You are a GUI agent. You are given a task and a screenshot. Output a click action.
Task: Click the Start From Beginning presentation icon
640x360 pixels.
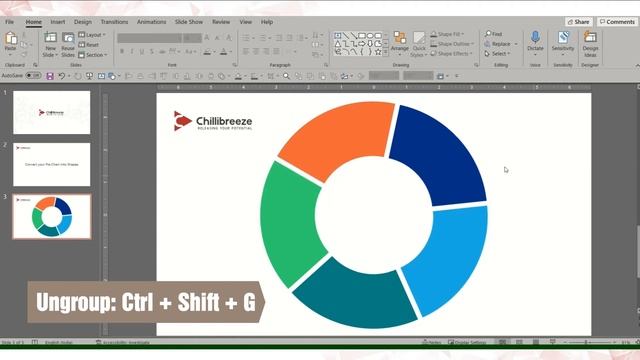89,76
